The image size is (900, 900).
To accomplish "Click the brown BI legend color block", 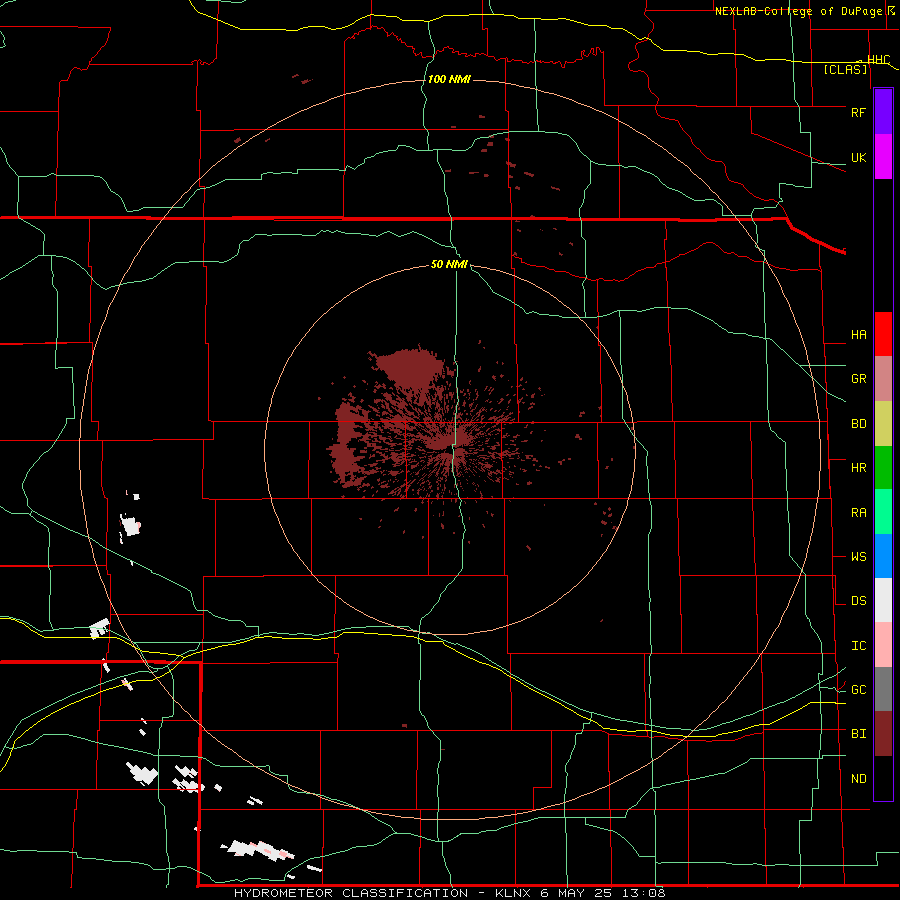I will (x=883, y=734).
